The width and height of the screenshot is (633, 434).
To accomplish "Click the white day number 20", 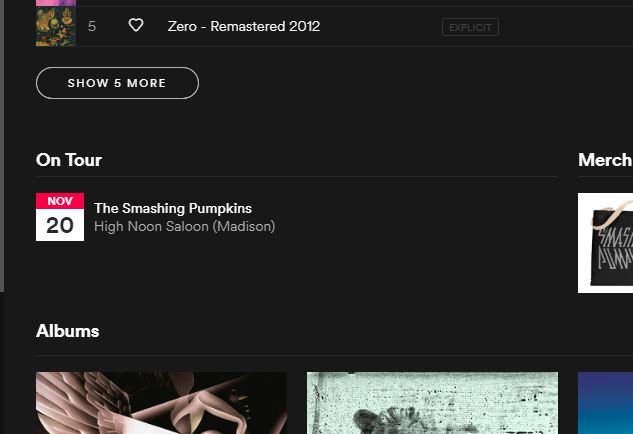I will coord(60,225).
